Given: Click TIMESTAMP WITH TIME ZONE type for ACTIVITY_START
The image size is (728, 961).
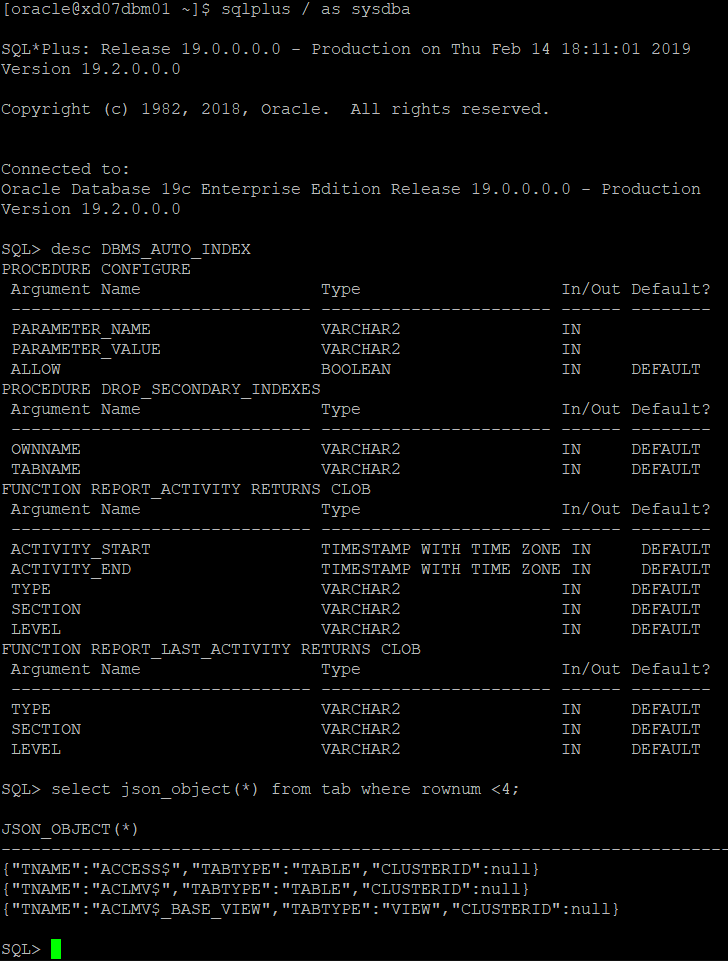Looking at the screenshot, I should tap(441, 550).
